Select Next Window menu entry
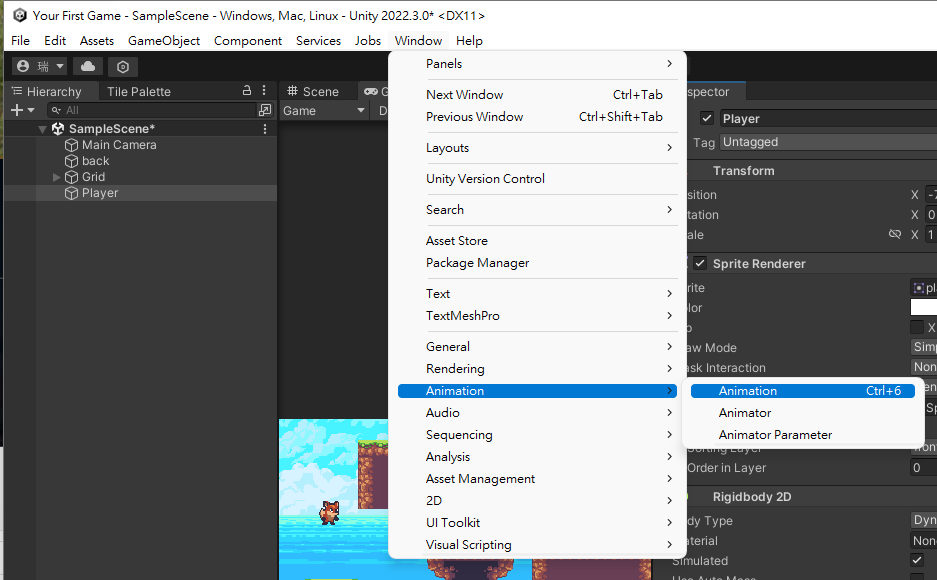This screenshot has width=937, height=580. (537, 95)
